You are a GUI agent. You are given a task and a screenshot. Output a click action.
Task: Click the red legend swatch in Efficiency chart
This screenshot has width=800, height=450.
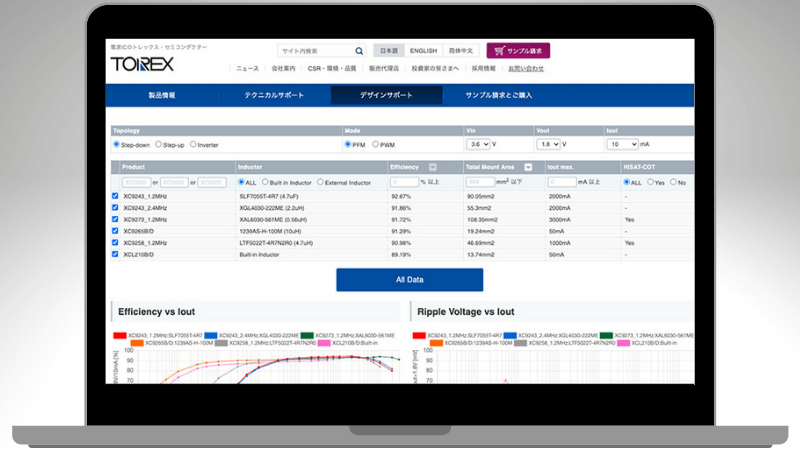pos(118,335)
